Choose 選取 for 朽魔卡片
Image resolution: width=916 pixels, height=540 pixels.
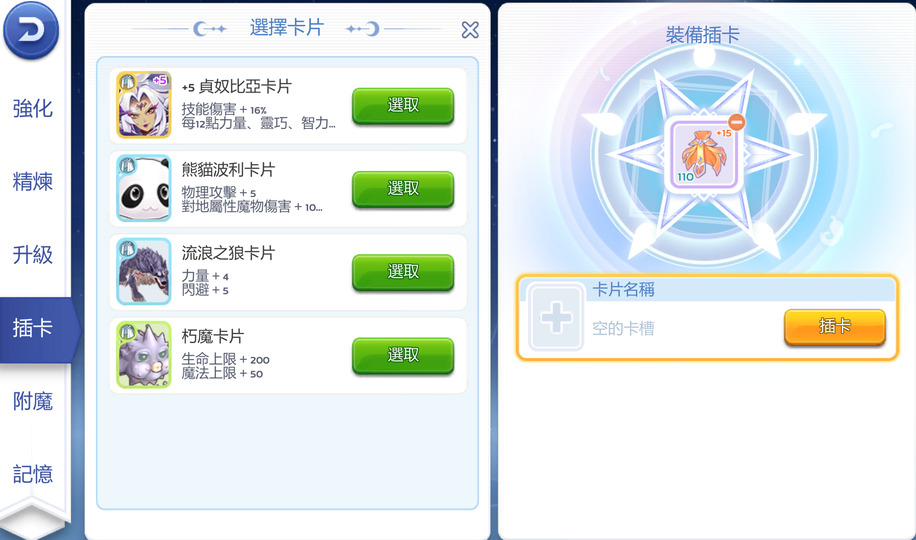pos(403,355)
